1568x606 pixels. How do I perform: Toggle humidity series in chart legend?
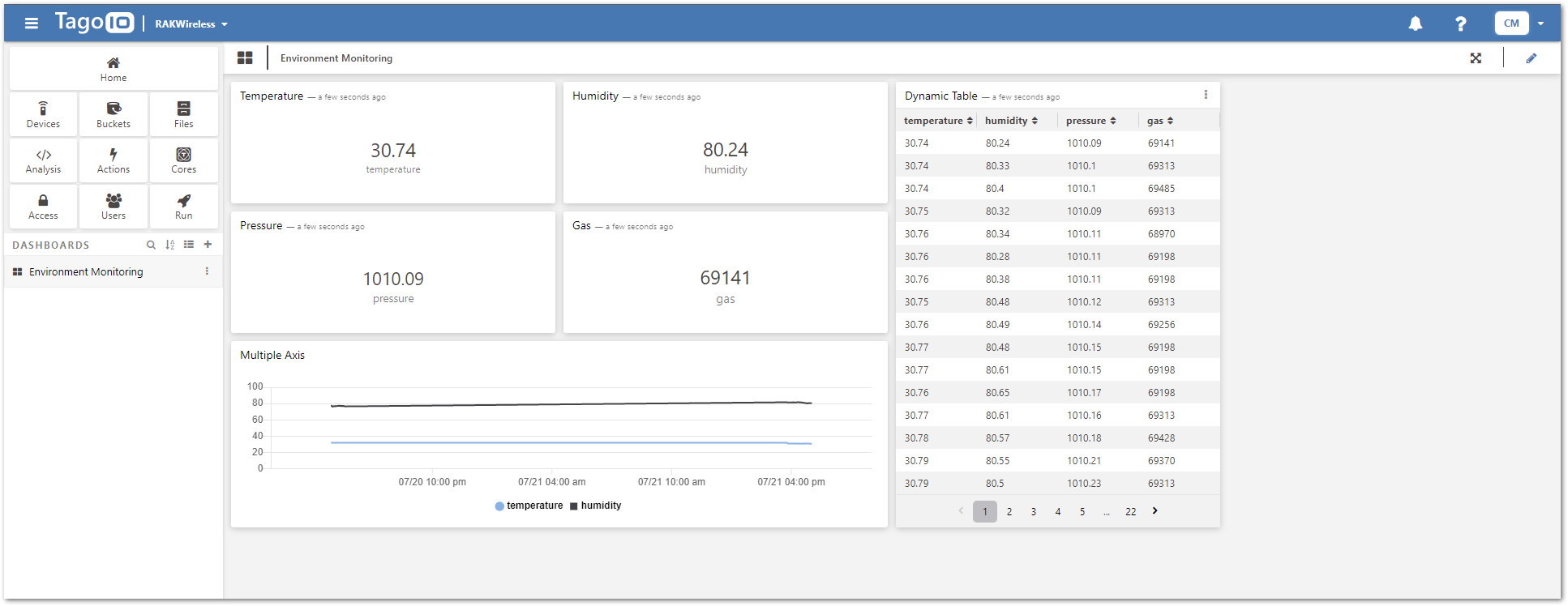(x=596, y=506)
